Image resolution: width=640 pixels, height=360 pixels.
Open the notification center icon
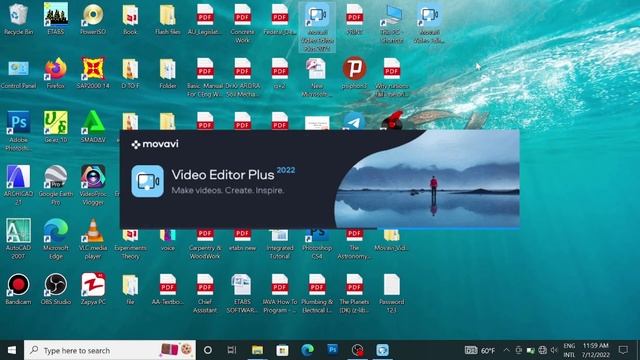coord(623,350)
